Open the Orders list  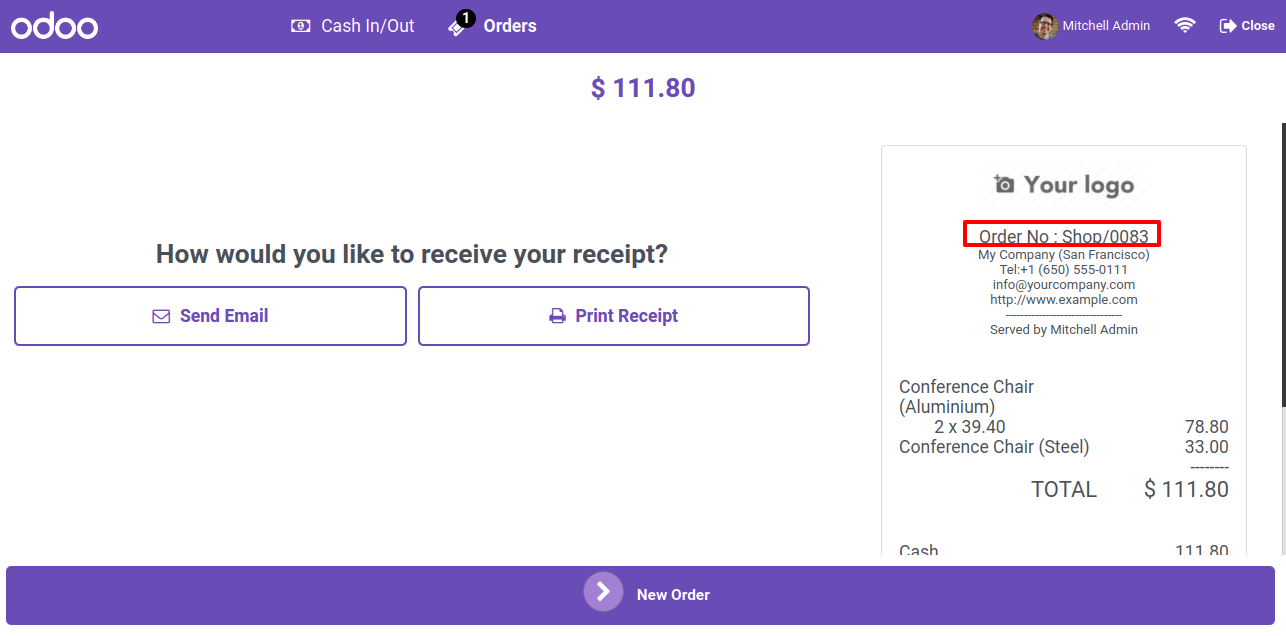point(492,26)
